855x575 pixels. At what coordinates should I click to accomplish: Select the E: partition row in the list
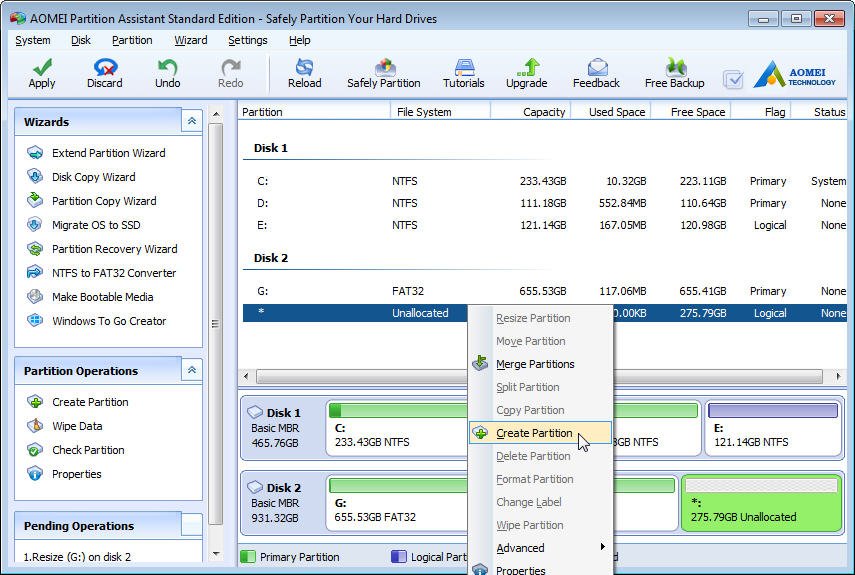tap(545, 225)
